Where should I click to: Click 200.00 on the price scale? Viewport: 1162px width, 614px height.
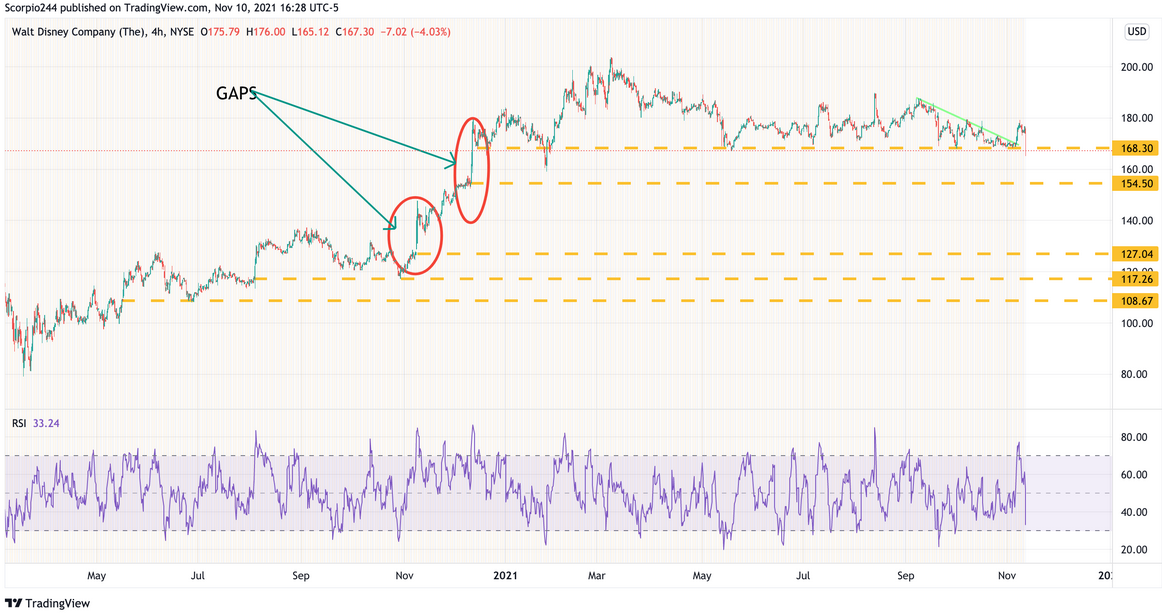click(x=1137, y=67)
